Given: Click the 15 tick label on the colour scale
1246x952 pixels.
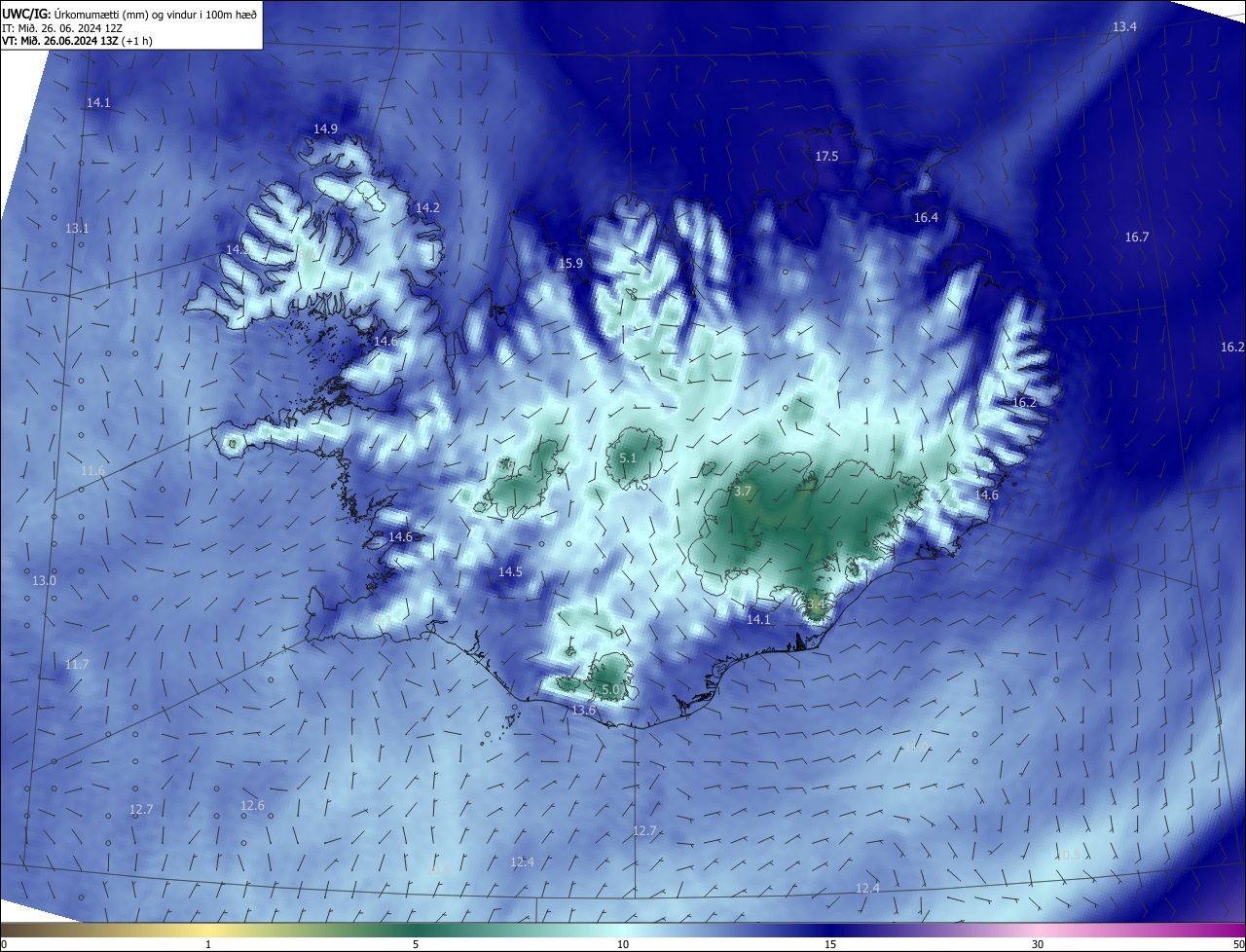Looking at the screenshot, I should [830, 944].
